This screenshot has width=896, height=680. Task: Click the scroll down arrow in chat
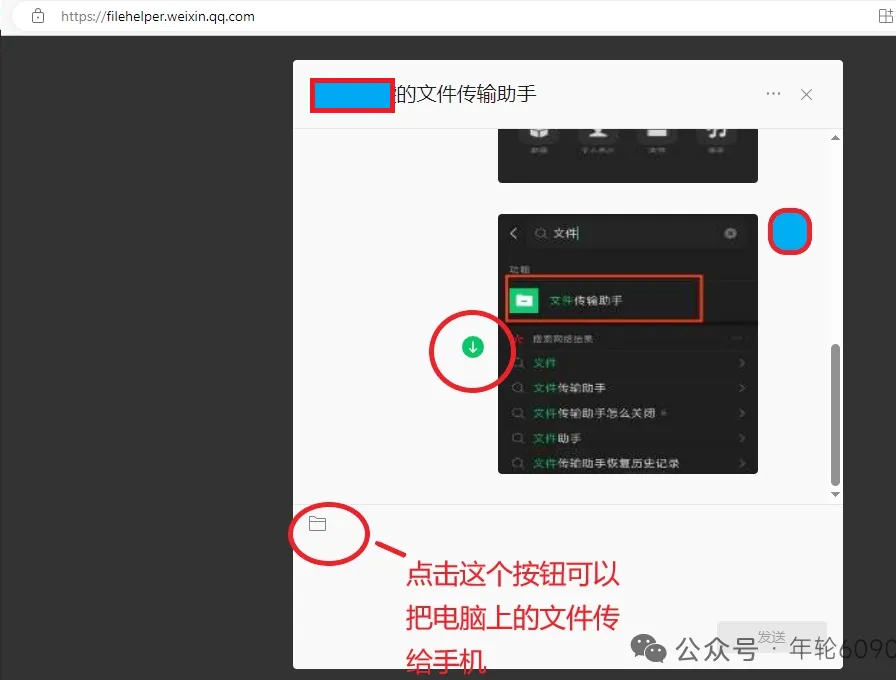tap(835, 494)
